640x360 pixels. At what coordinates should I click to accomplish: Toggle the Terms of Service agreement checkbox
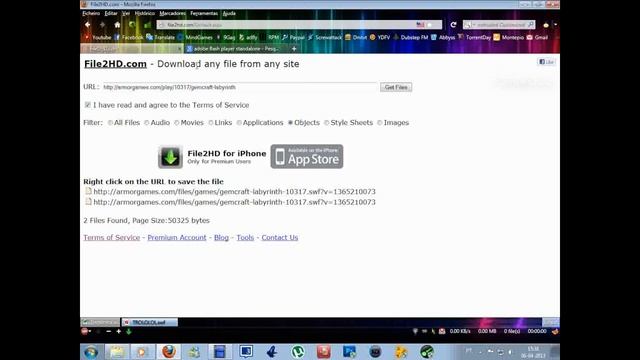87,105
